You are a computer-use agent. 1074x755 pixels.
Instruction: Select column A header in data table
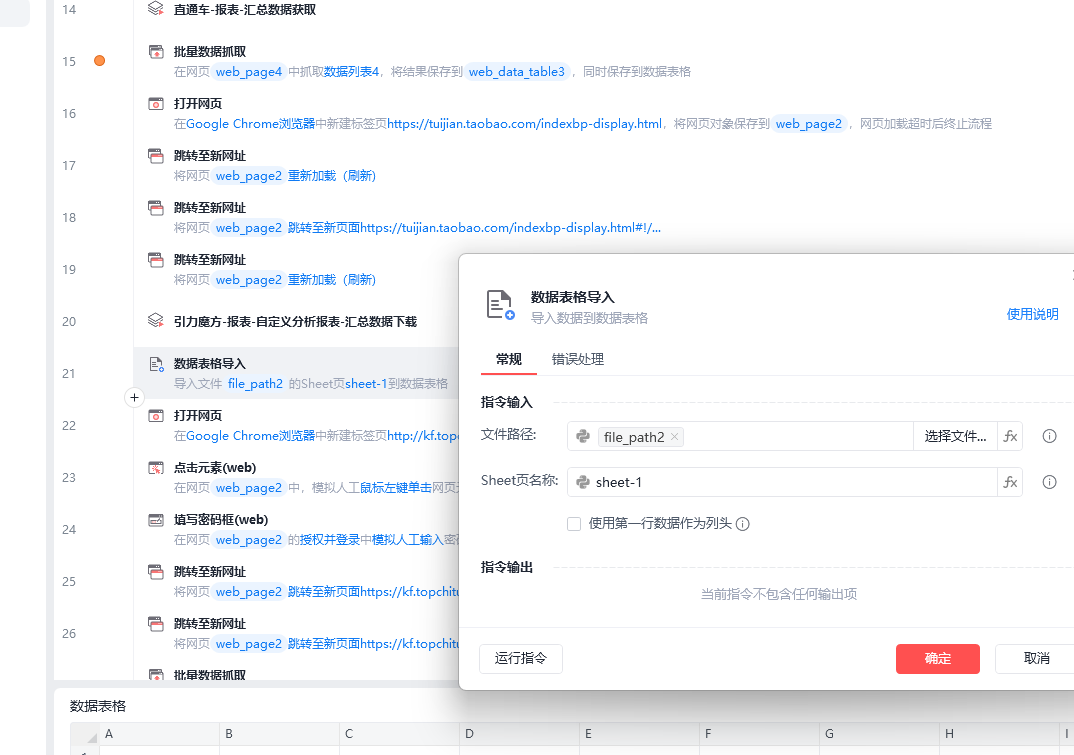160,734
